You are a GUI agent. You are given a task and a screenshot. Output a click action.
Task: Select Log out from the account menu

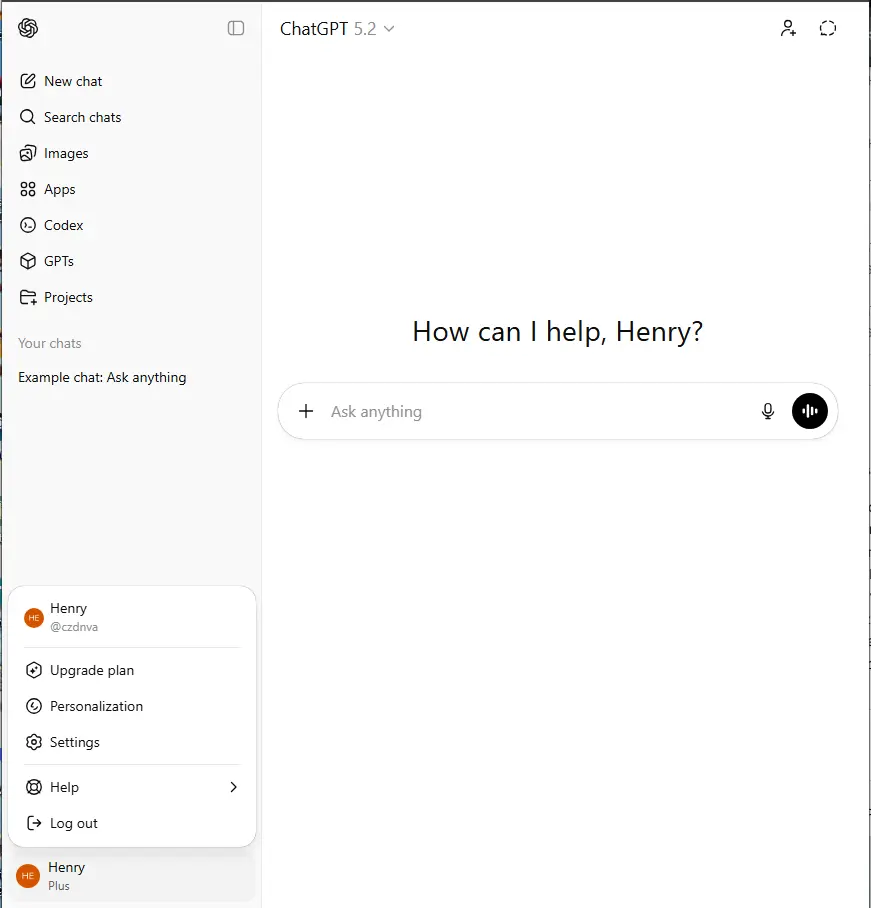(132, 823)
